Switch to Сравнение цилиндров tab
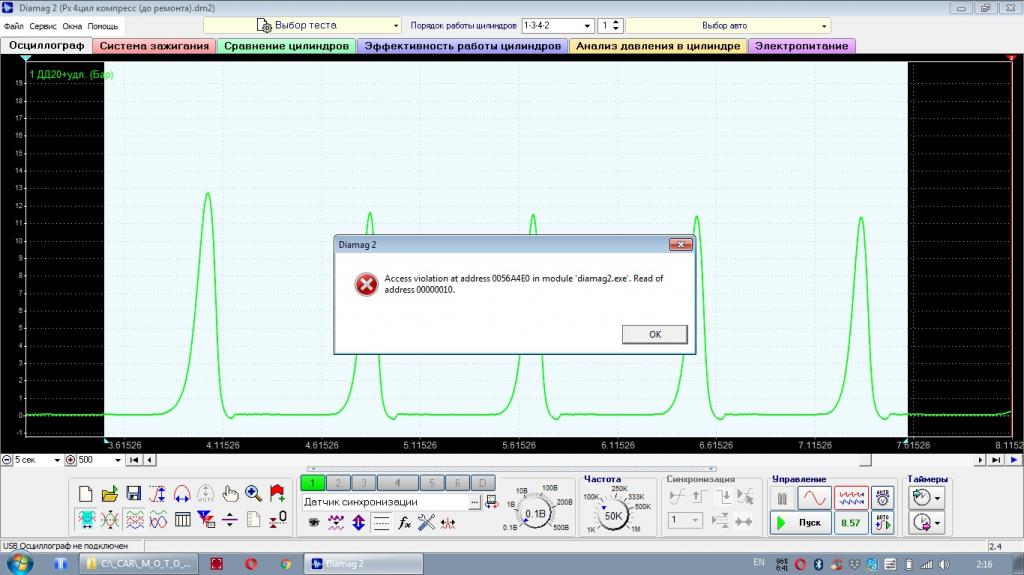This screenshot has height=575, width=1024. tap(287, 46)
